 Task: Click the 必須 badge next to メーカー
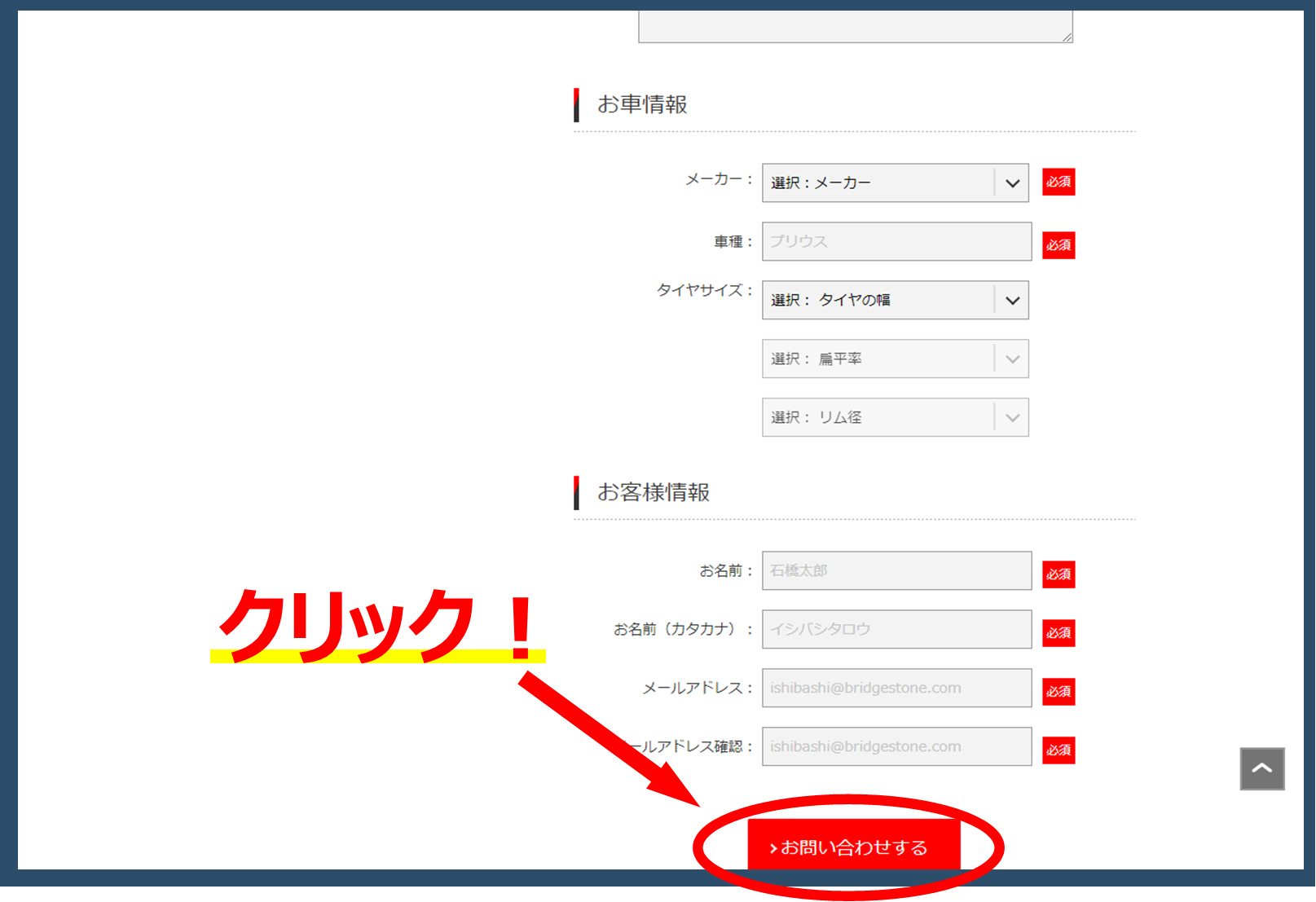pyautogui.click(x=1059, y=182)
